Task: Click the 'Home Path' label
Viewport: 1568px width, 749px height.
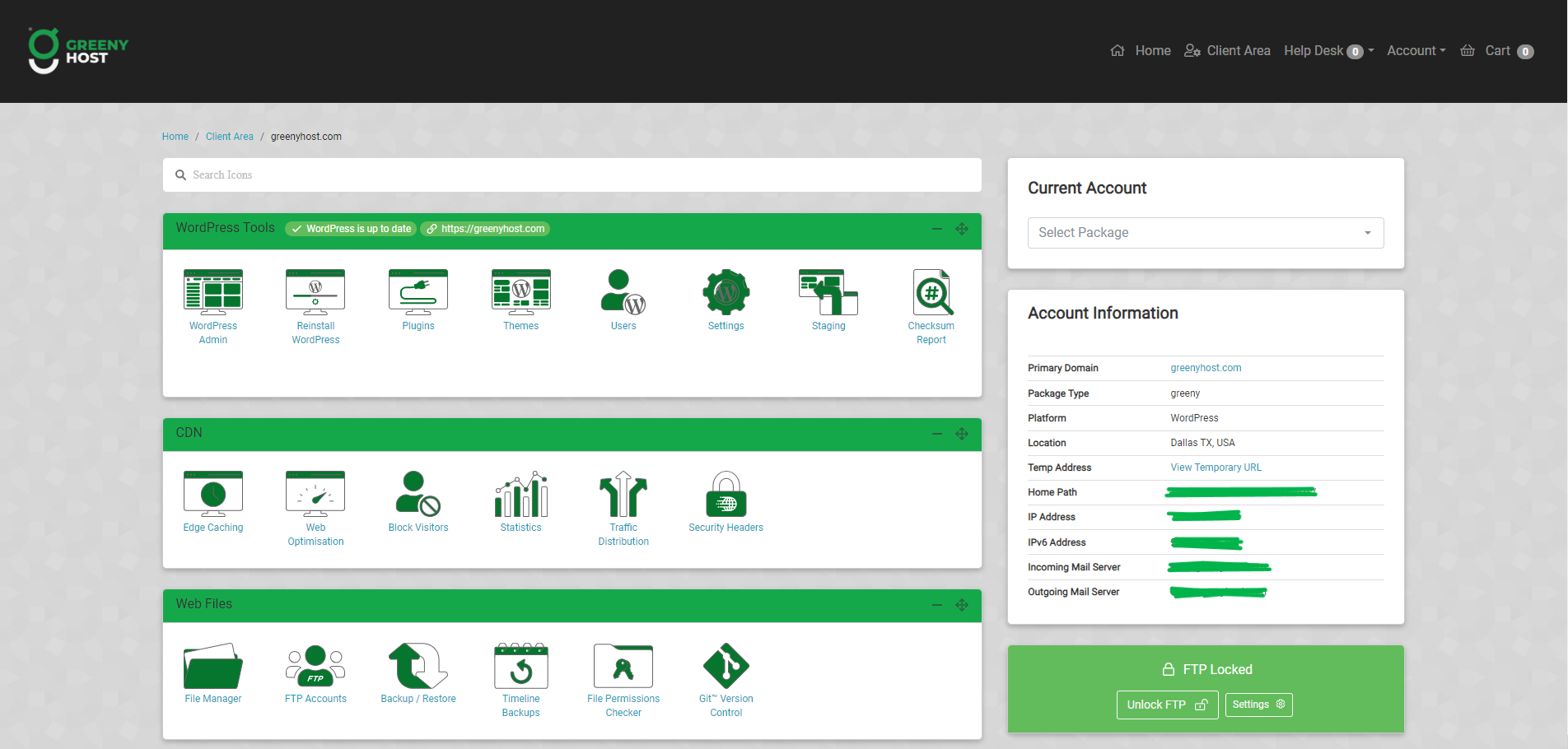Action: pos(1052,492)
